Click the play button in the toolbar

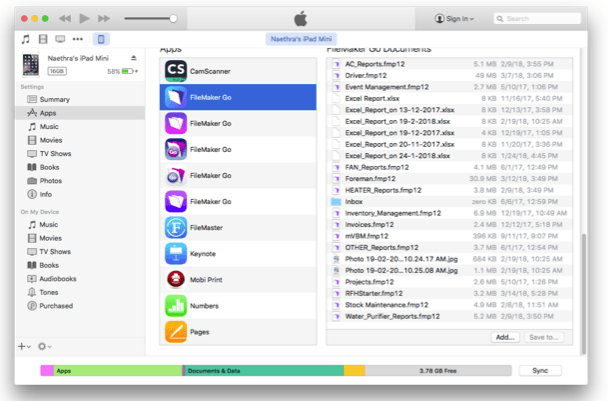(84, 18)
